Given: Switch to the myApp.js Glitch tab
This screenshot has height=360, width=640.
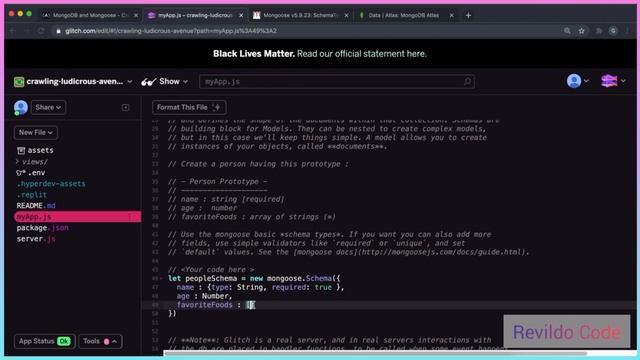Looking at the screenshot, I should [x=195, y=15].
